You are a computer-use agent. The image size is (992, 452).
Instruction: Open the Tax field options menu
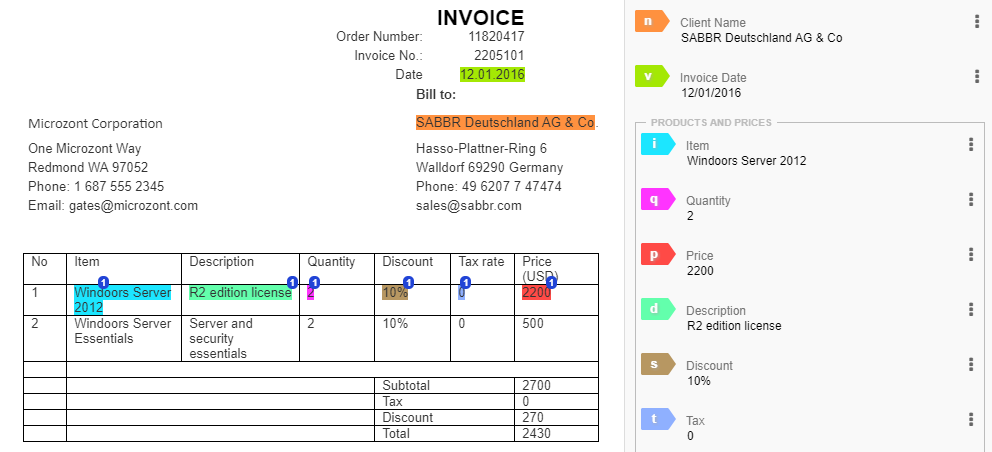pyautogui.click(x=971, y=420)
